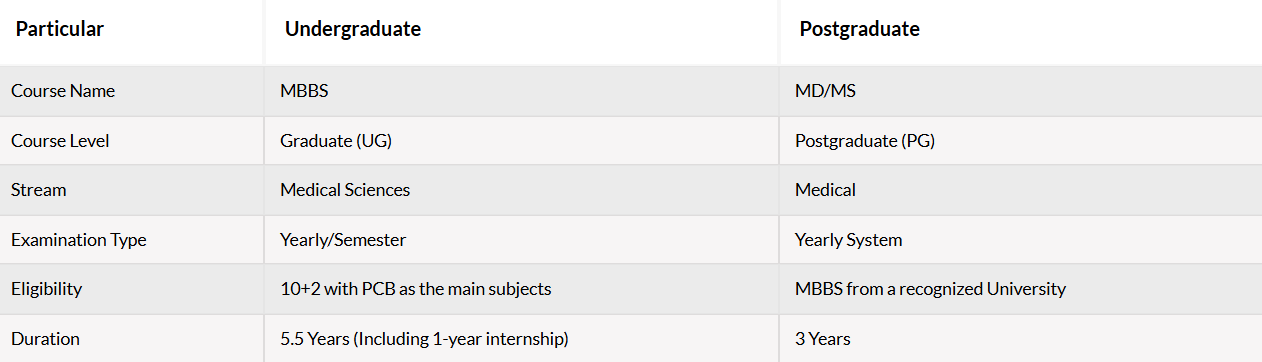Click the Undergraduate column header

pyautogui.click(x=353, y=29)
